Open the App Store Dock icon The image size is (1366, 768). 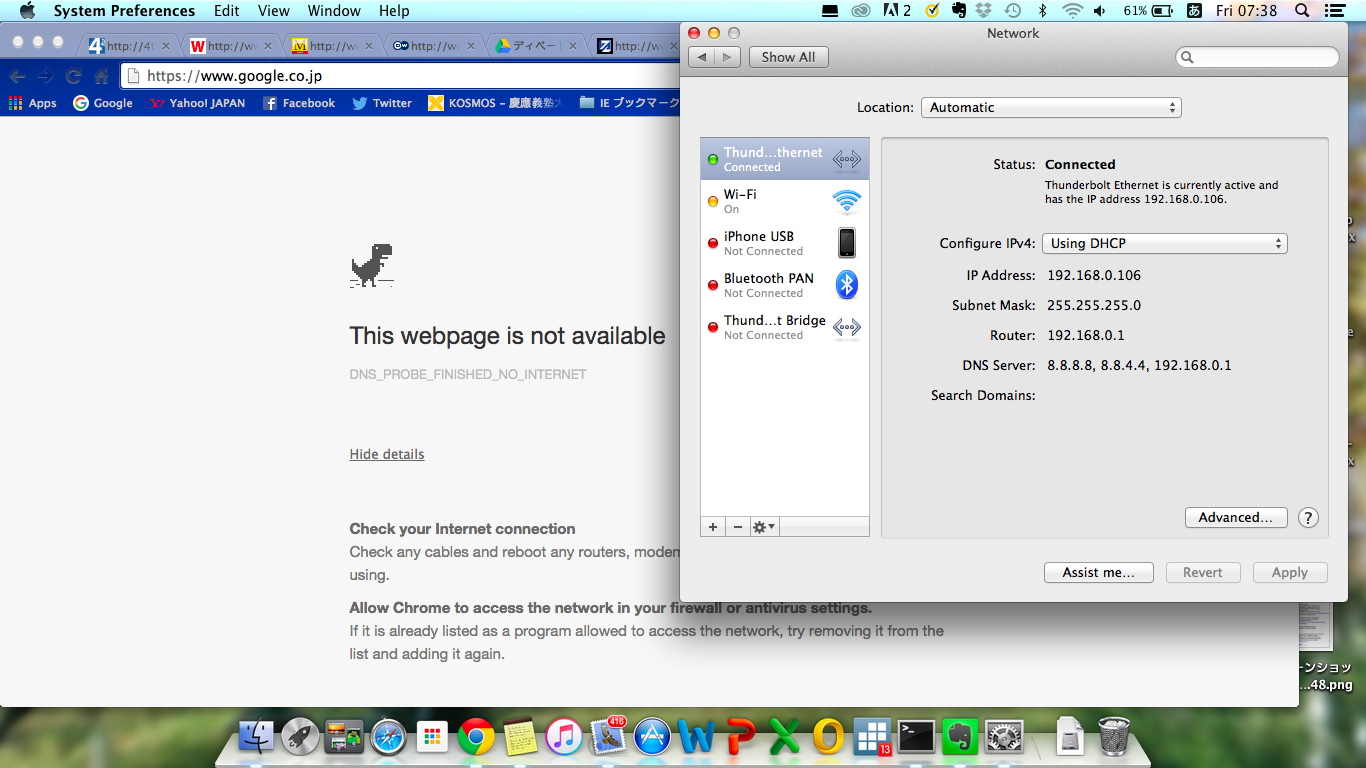[652, 737]
